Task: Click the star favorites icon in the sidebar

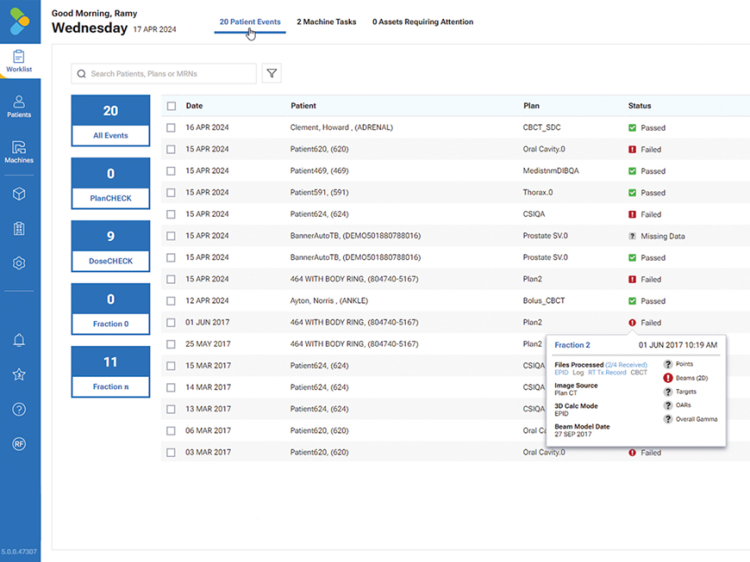Action: pyautogui.click(x=19, y=375)
